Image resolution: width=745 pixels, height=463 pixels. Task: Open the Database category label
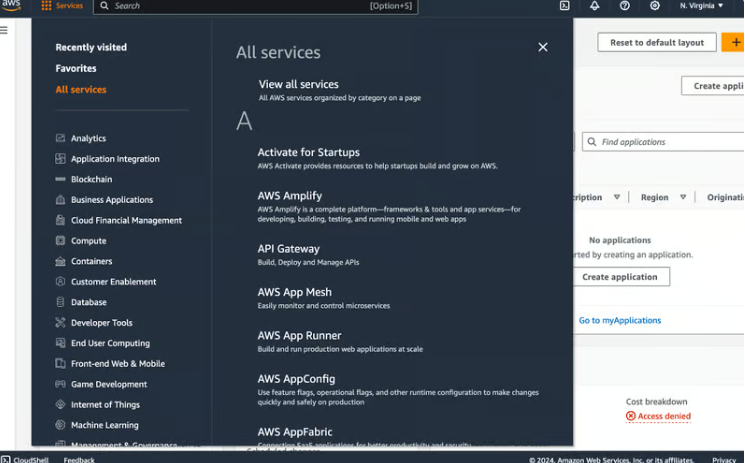89,302
